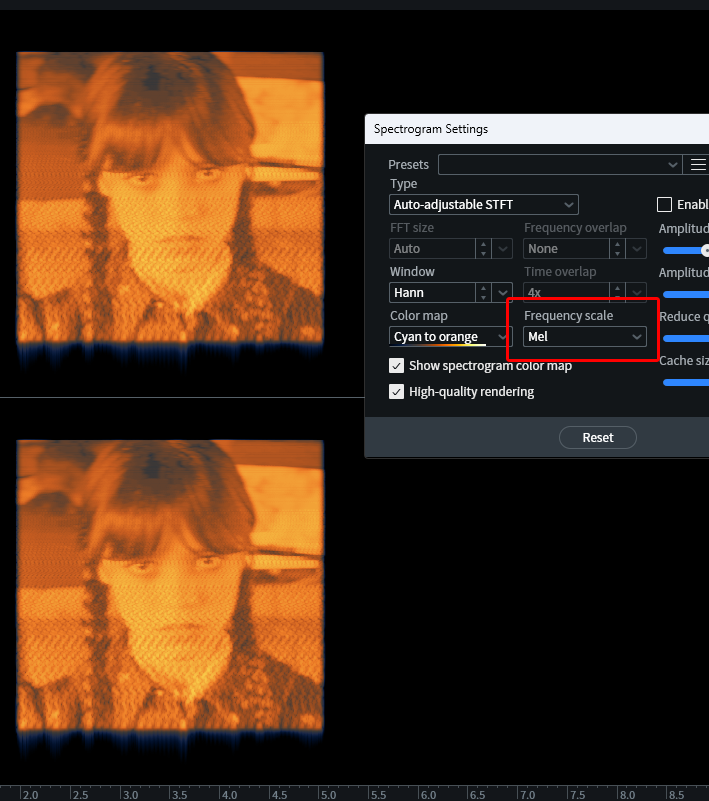Tick the Enable checkbox at the right edge
Viewport: 709px width, 801px height.
coord(664,205)
